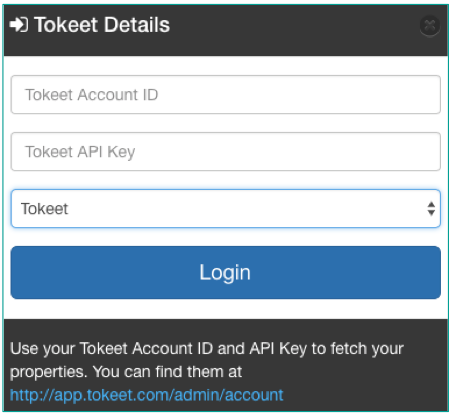This screenshot has width=455, height=417.
Task: Click the dark header bar of dialog
Action: [x=226, y=30]
